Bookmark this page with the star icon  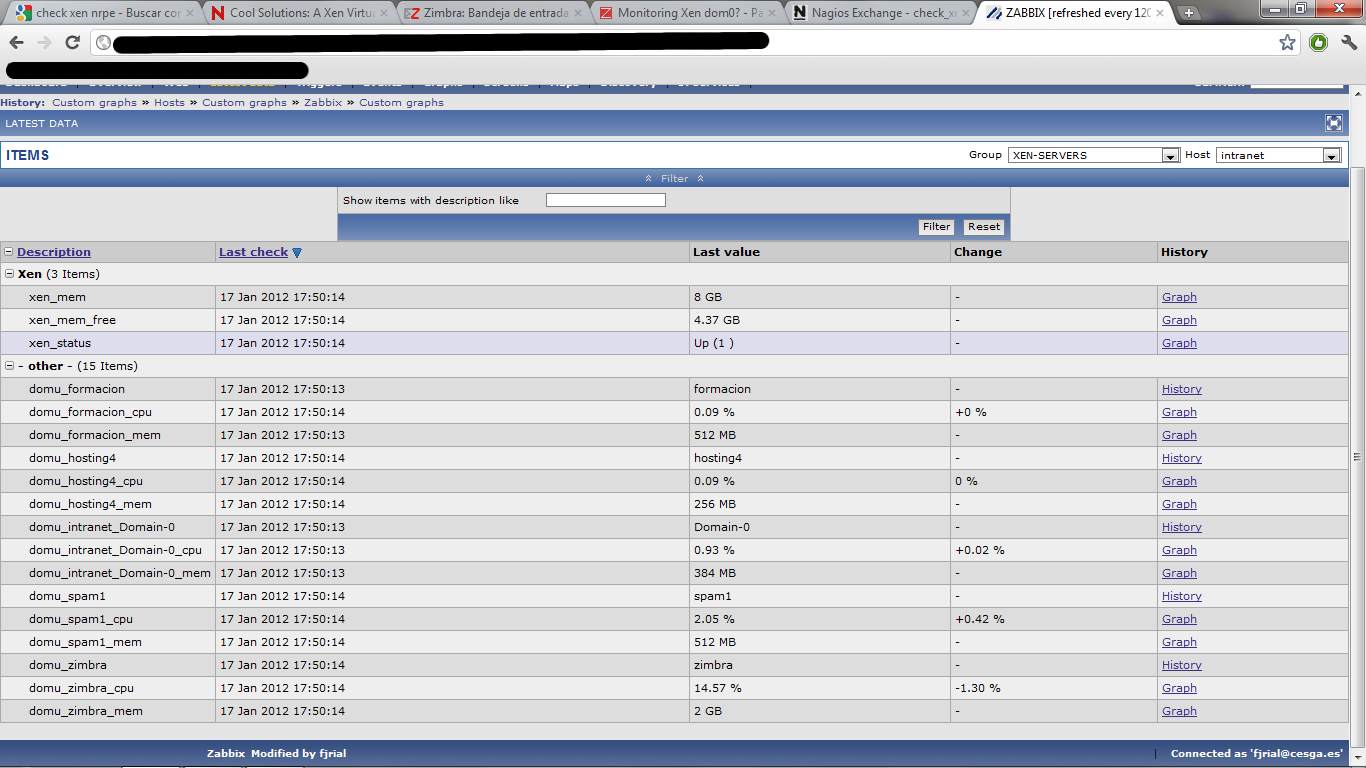pyautogui.click(x=1287, y=42)
